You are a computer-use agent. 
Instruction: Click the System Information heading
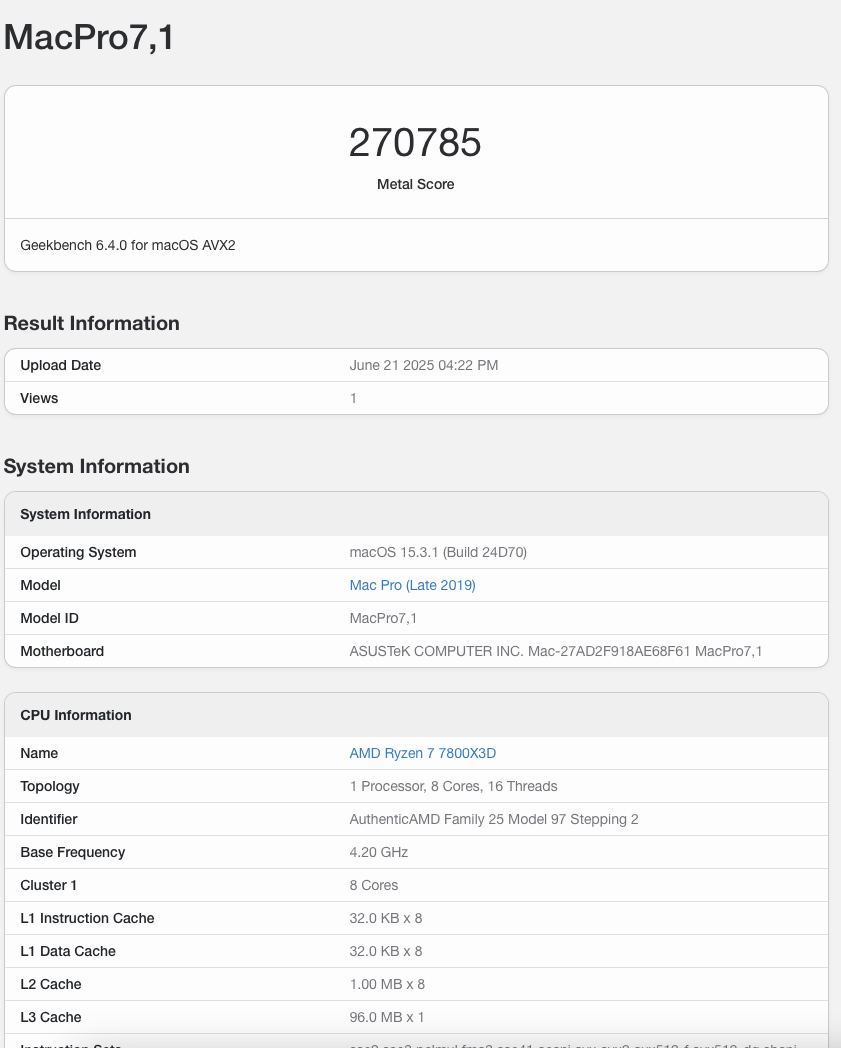[97, 466]
